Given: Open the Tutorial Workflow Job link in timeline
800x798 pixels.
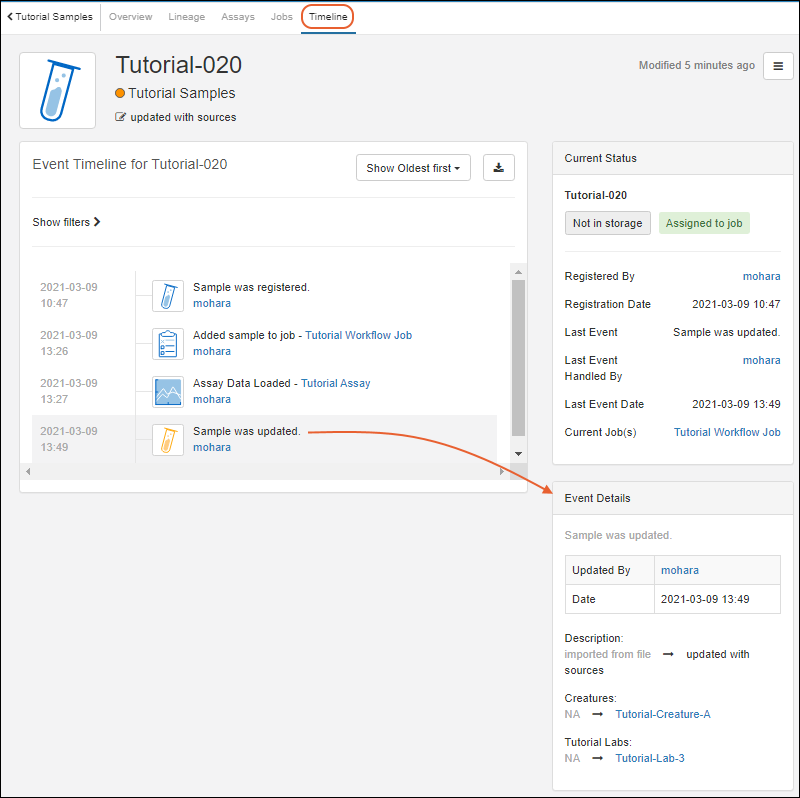Looking at the screenshot, I should 358,335.
